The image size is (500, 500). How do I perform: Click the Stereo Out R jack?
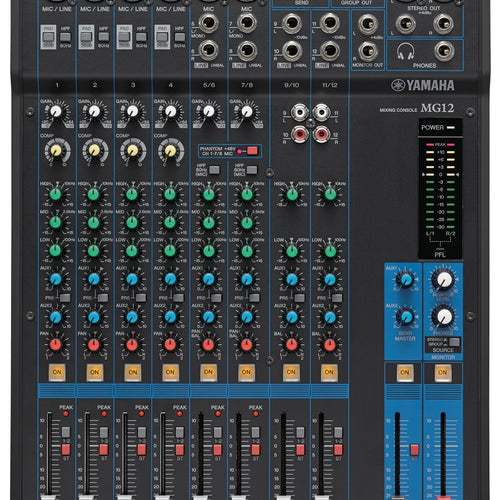click(x=444, y=23)
